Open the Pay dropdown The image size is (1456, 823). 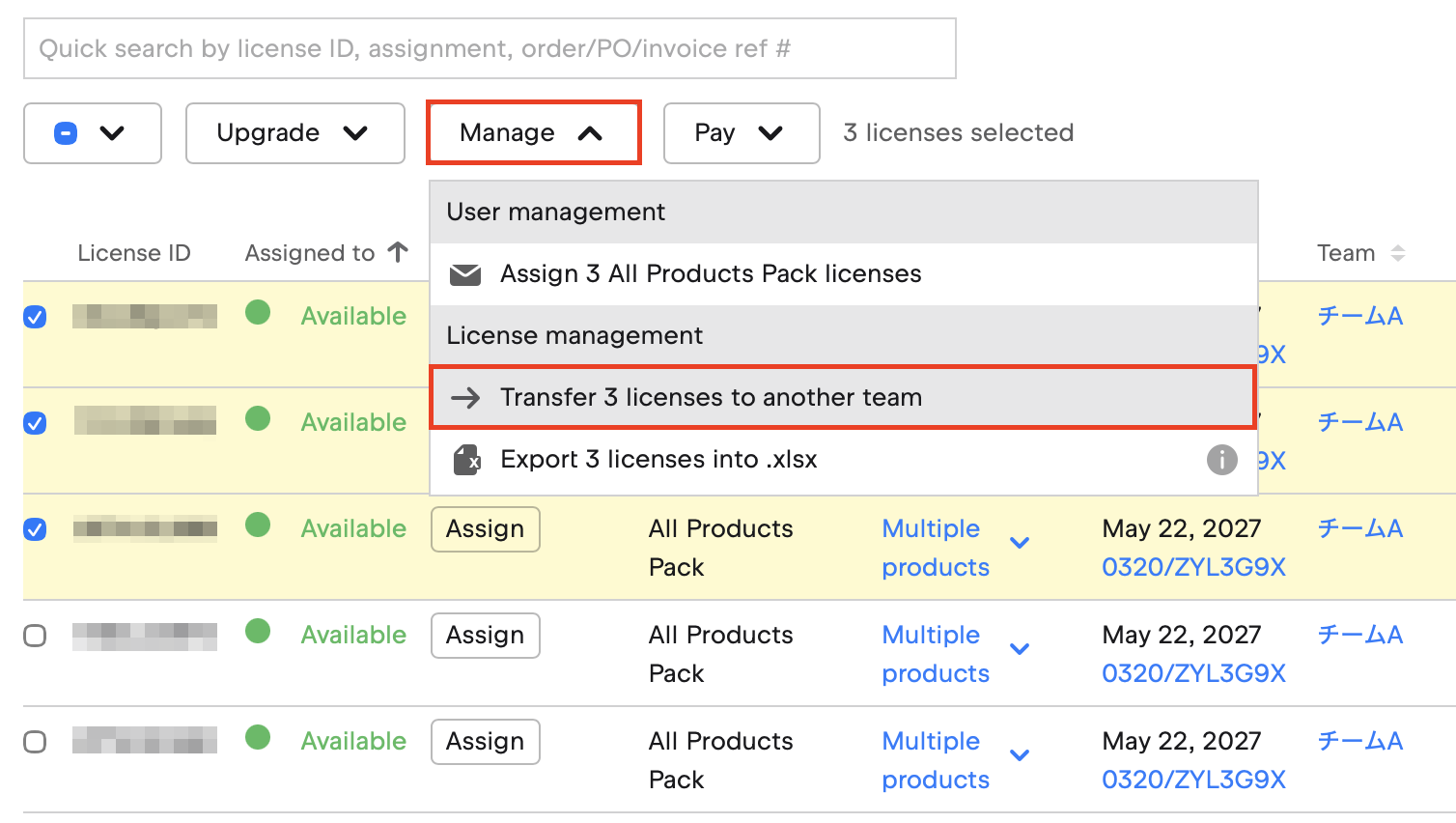pyautogui.click(x=742, y=133)
